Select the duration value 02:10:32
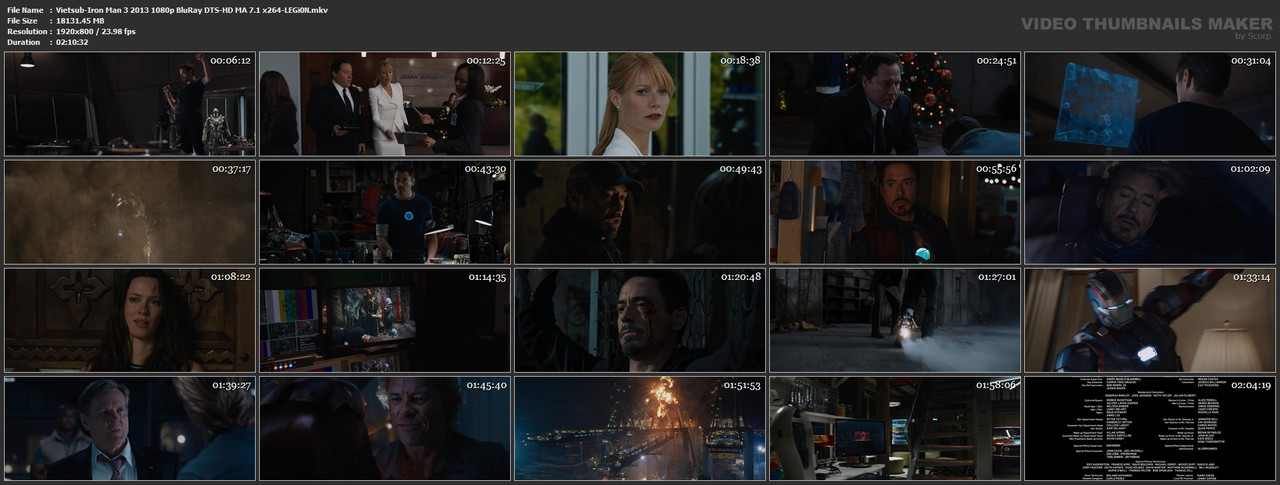Screen dimensions: 1280x485 (73, 42)
